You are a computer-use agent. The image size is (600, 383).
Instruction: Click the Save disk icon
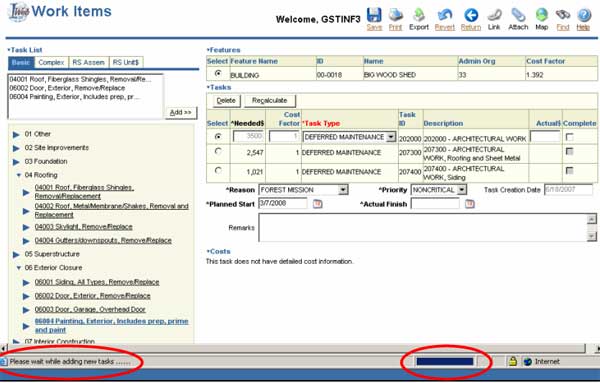374,15
